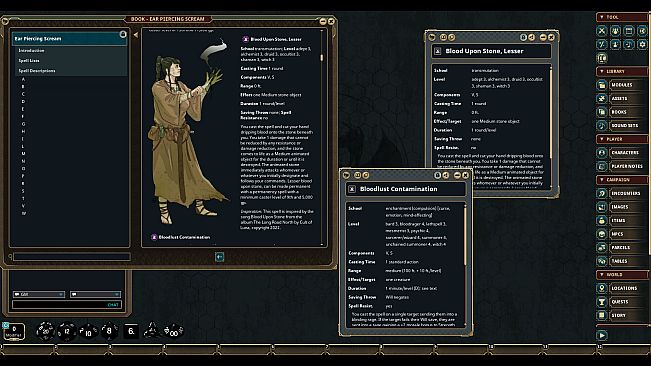Image resolution: width=651 pixels, height=366 pixels.
Task: Click the spell type icon beside Bloodlust Contamination title
Action: click(352, 189)
